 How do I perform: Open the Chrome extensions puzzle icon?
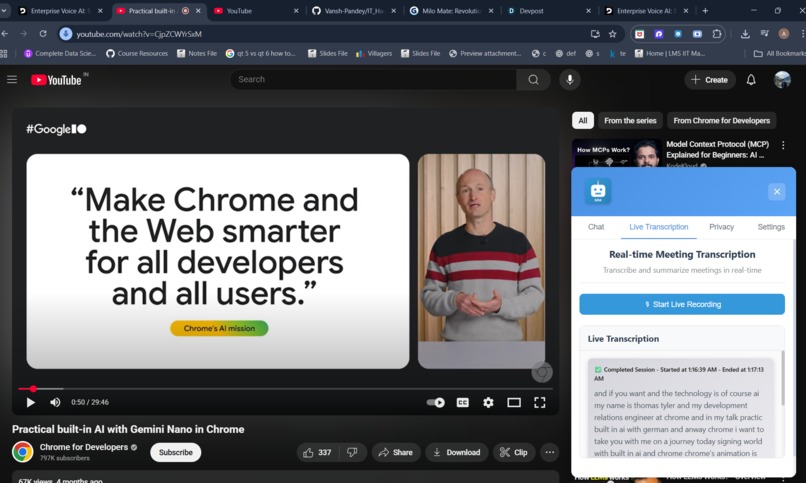(x=717, y=34)
